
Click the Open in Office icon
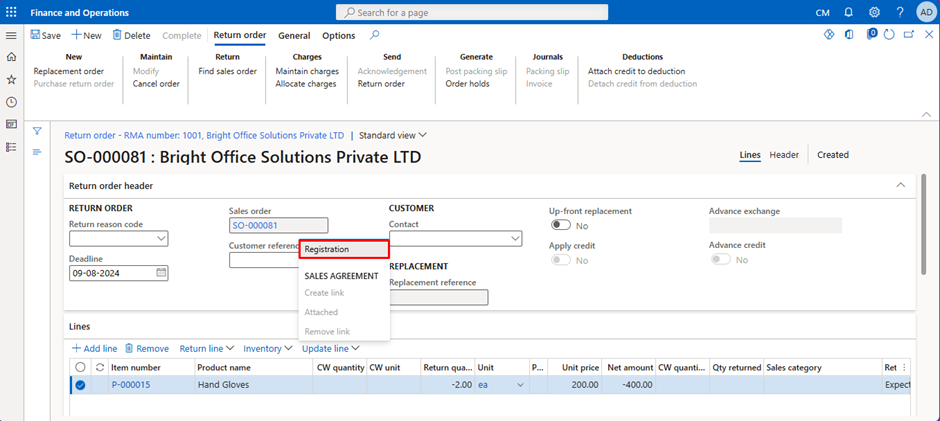click(849, 34)
